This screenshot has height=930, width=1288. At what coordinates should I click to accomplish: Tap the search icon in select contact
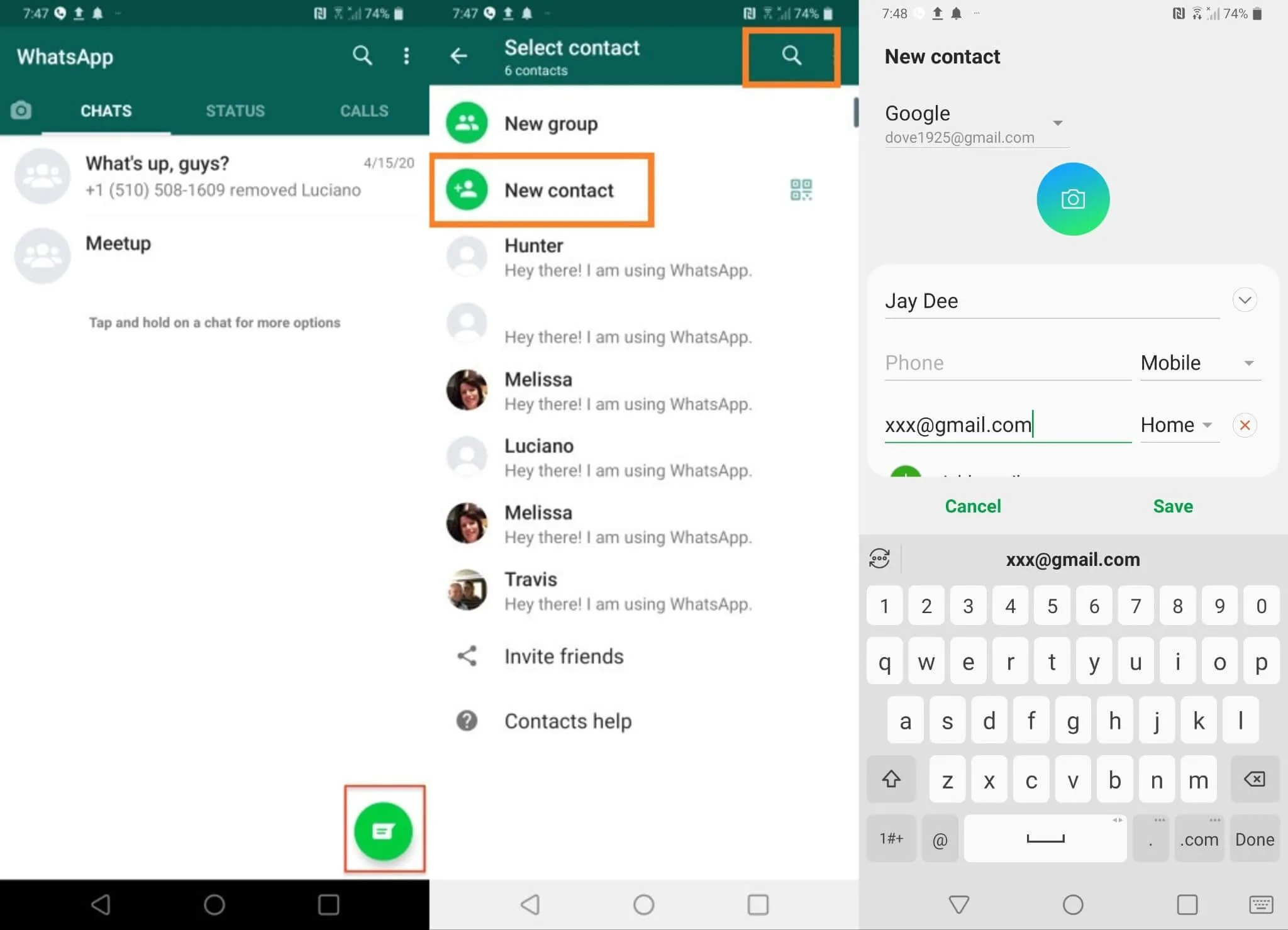(791, 55)
